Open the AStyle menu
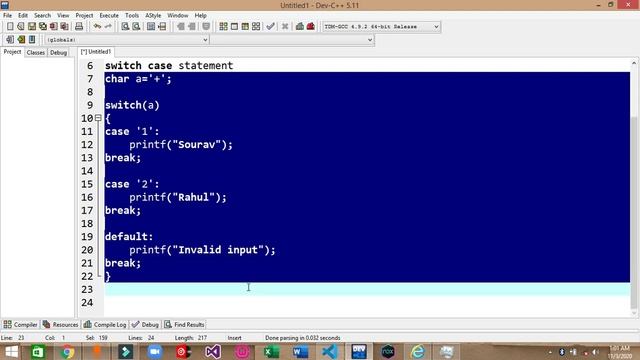Image resolution: width=640 pixels, height=360 pixels. click(x=153, y=16)
